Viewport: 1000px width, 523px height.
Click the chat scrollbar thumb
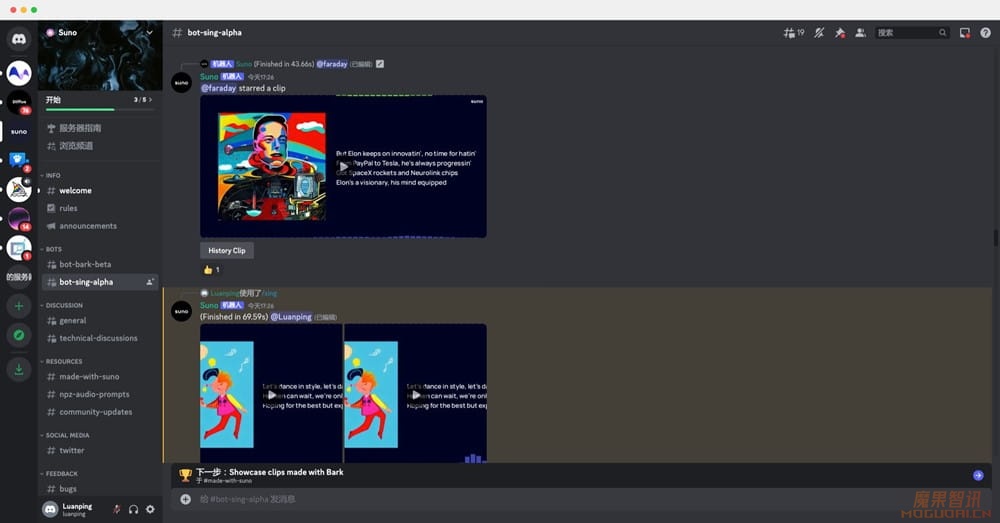(995, 237)
